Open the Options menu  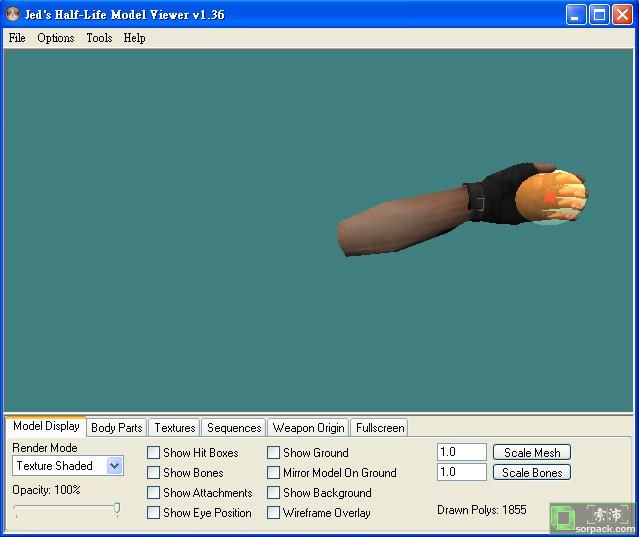tap(56, 38)
